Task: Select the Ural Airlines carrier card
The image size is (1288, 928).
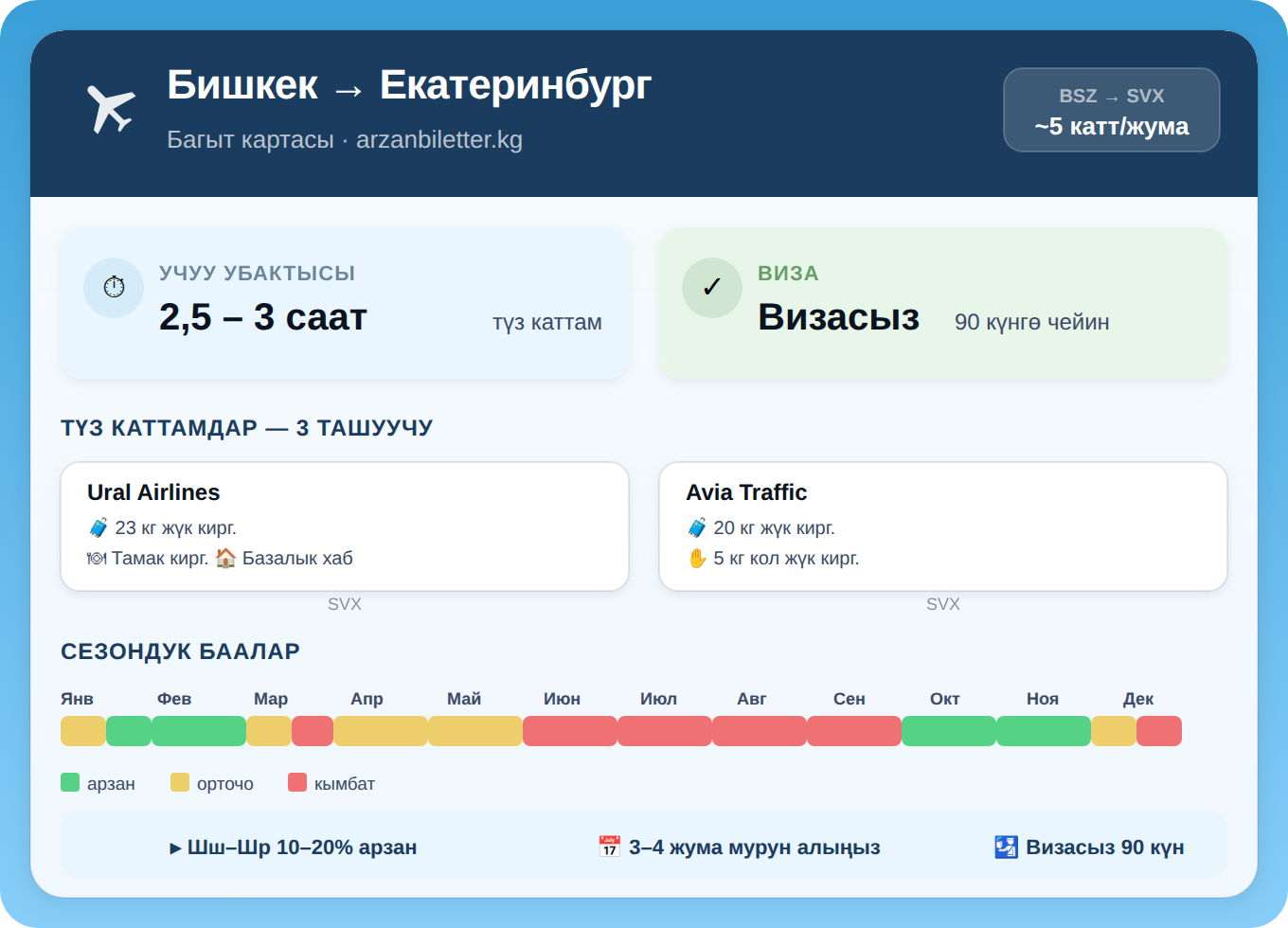Action: pos(344,526)
